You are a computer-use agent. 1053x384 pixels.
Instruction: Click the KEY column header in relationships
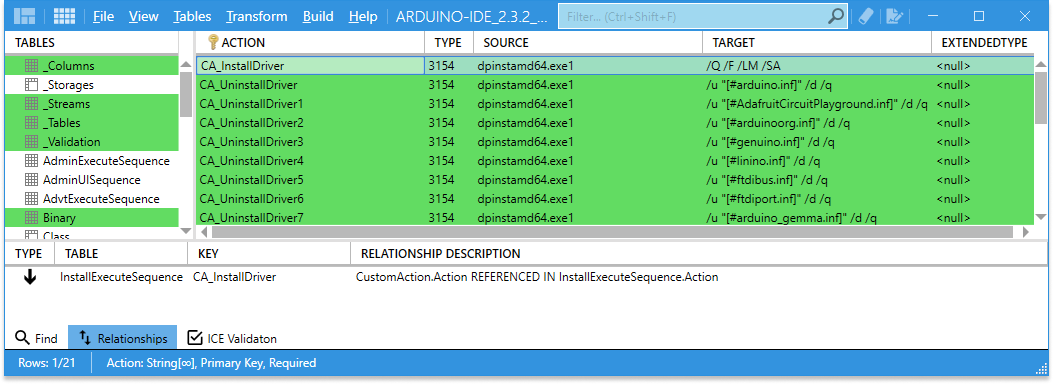click(269, 254)
